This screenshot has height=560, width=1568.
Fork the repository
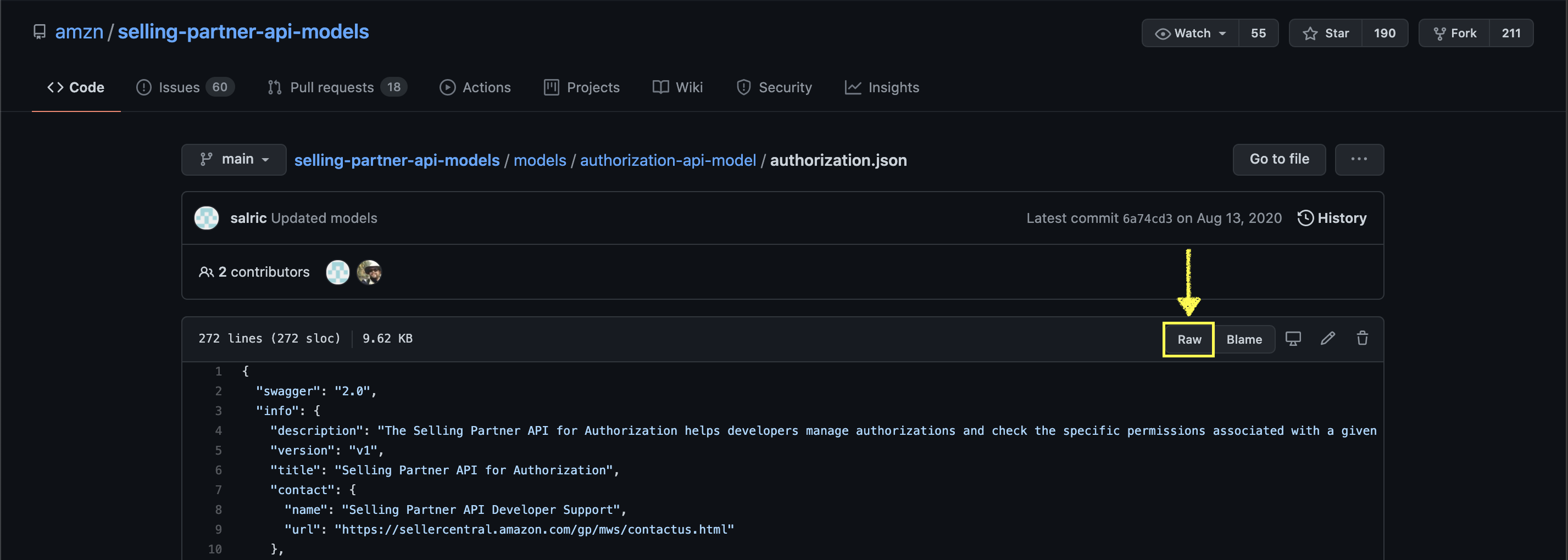click(1454, 33)
